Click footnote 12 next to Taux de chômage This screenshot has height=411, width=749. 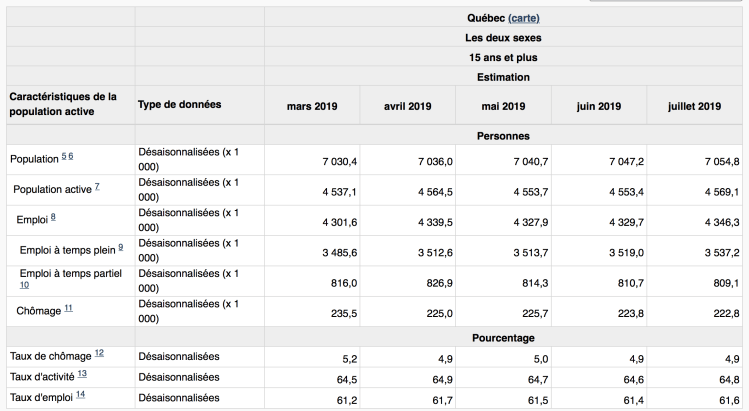[101, 354]
